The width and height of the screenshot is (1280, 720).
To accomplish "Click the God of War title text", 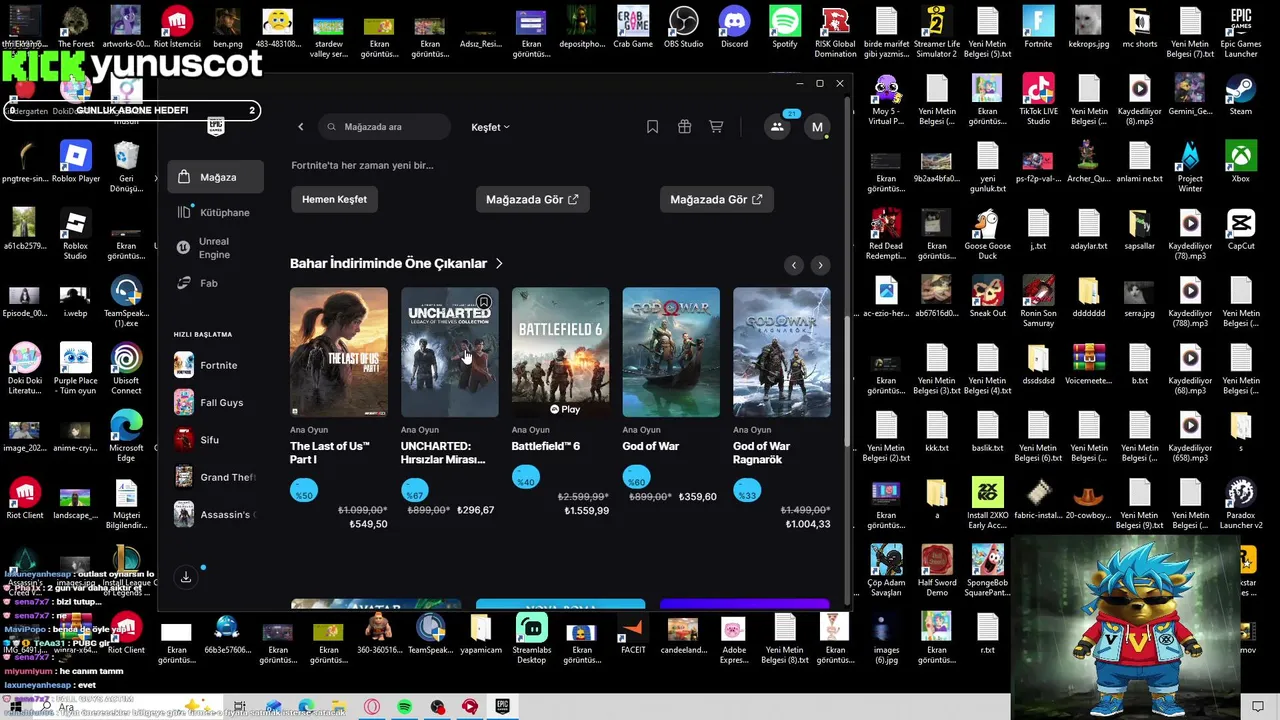I will pos(651,446).
